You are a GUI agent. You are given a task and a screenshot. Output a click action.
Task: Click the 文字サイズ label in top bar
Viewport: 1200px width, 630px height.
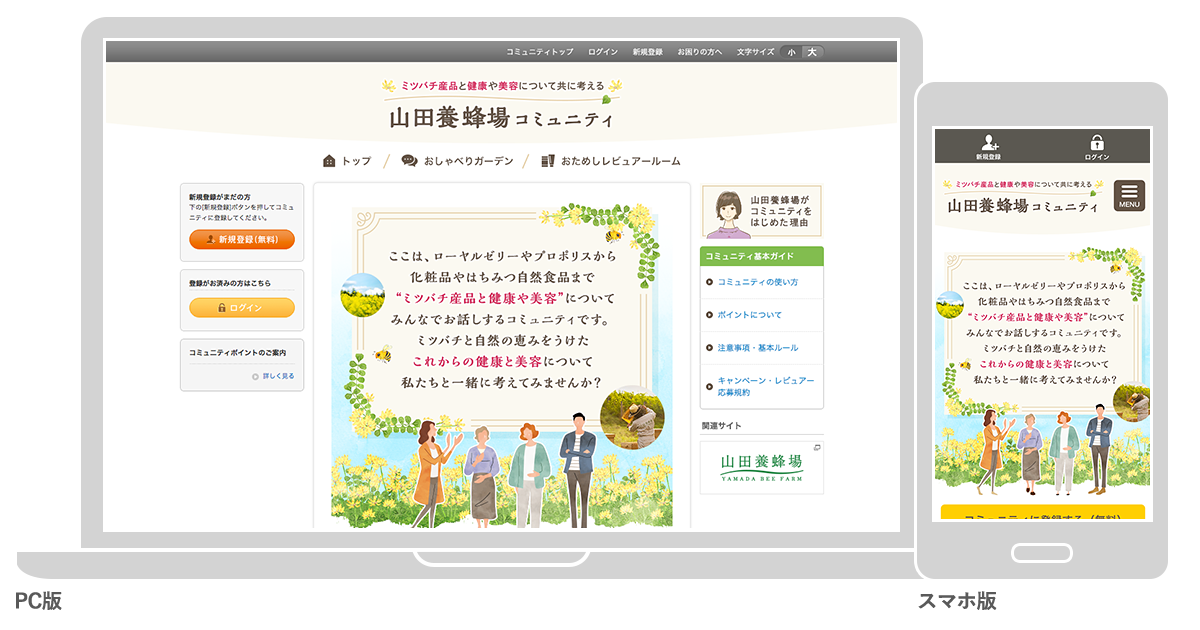[756, 52]
